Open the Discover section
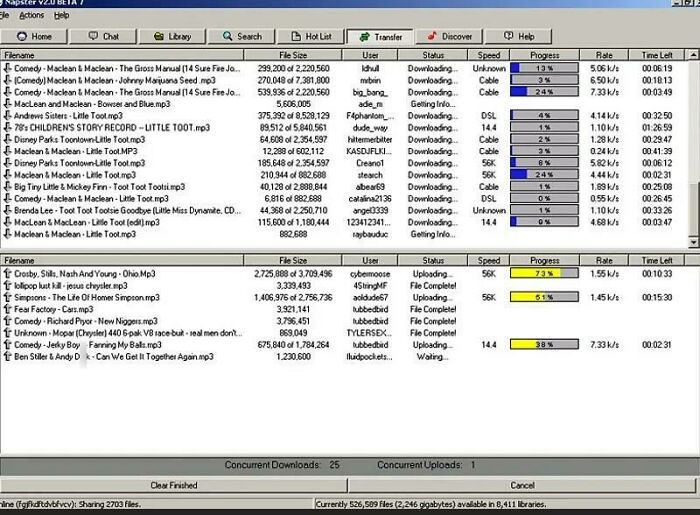This screenshot has width=700, height=515. click(x=449, y=36)
